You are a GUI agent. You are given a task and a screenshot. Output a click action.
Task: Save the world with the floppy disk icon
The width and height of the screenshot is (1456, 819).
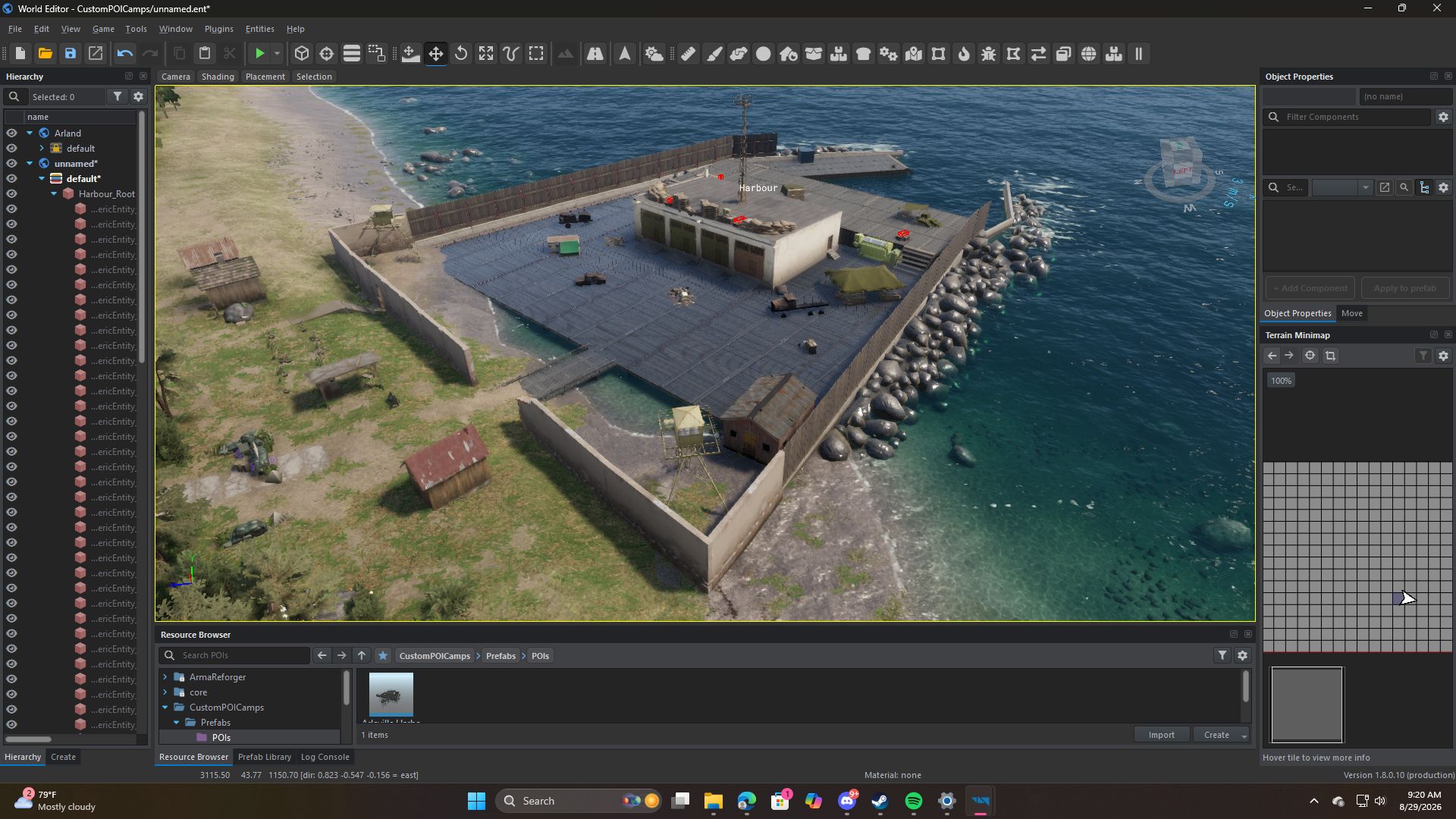pos(71,54)
